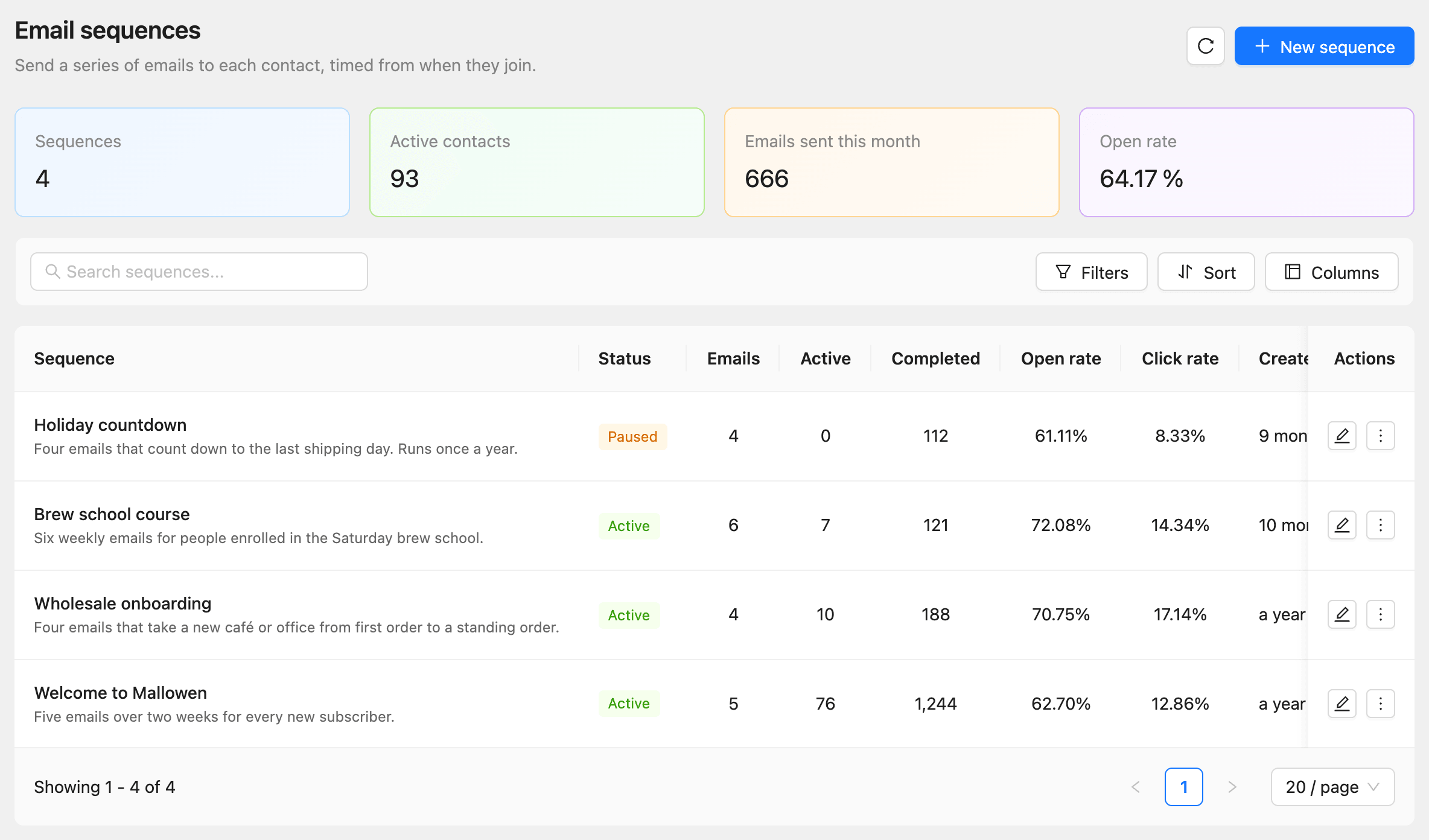Click the 17.14% click rate value
The height and width of the screenshot is (840, 1429).
pos(1180,614)
